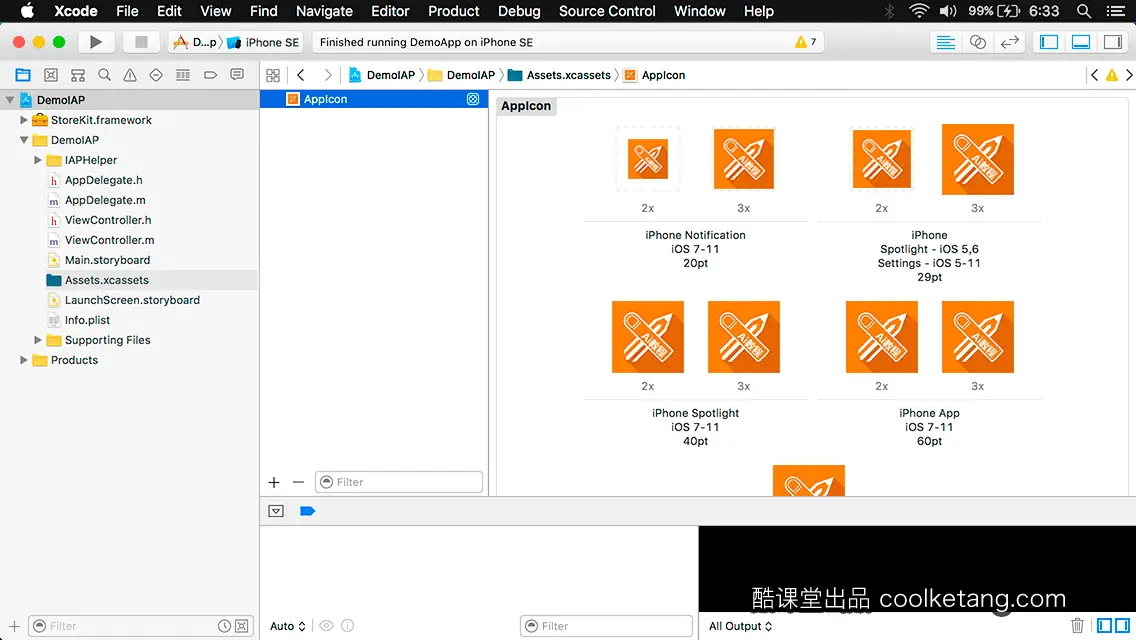This screenshot has height=640, width=1136.
Task: Open the All Output dropdown
Action: click(x=740, y=626)
